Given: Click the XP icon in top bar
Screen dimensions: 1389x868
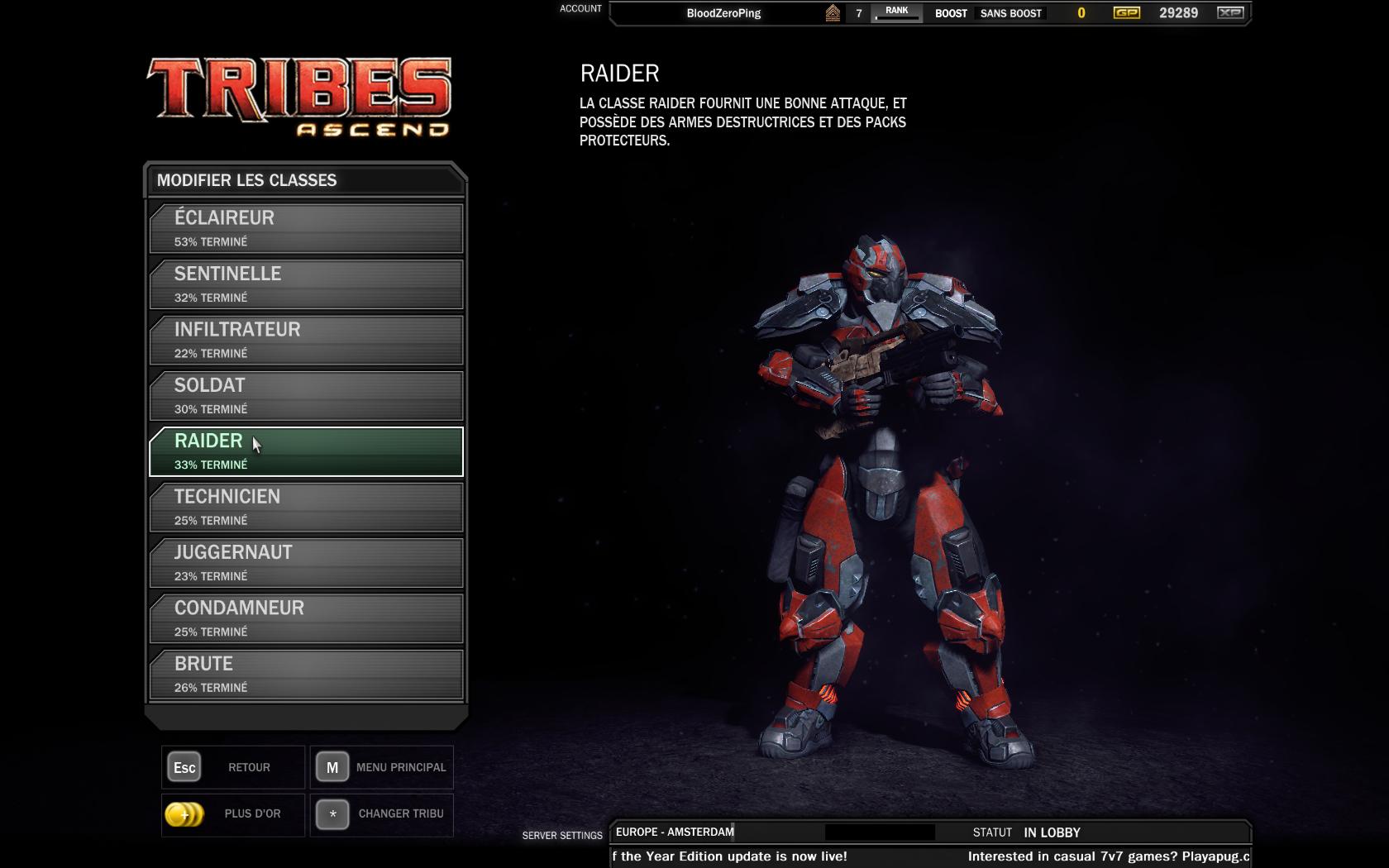Looking at the screenshot, I should click(x=1231, y=13).
